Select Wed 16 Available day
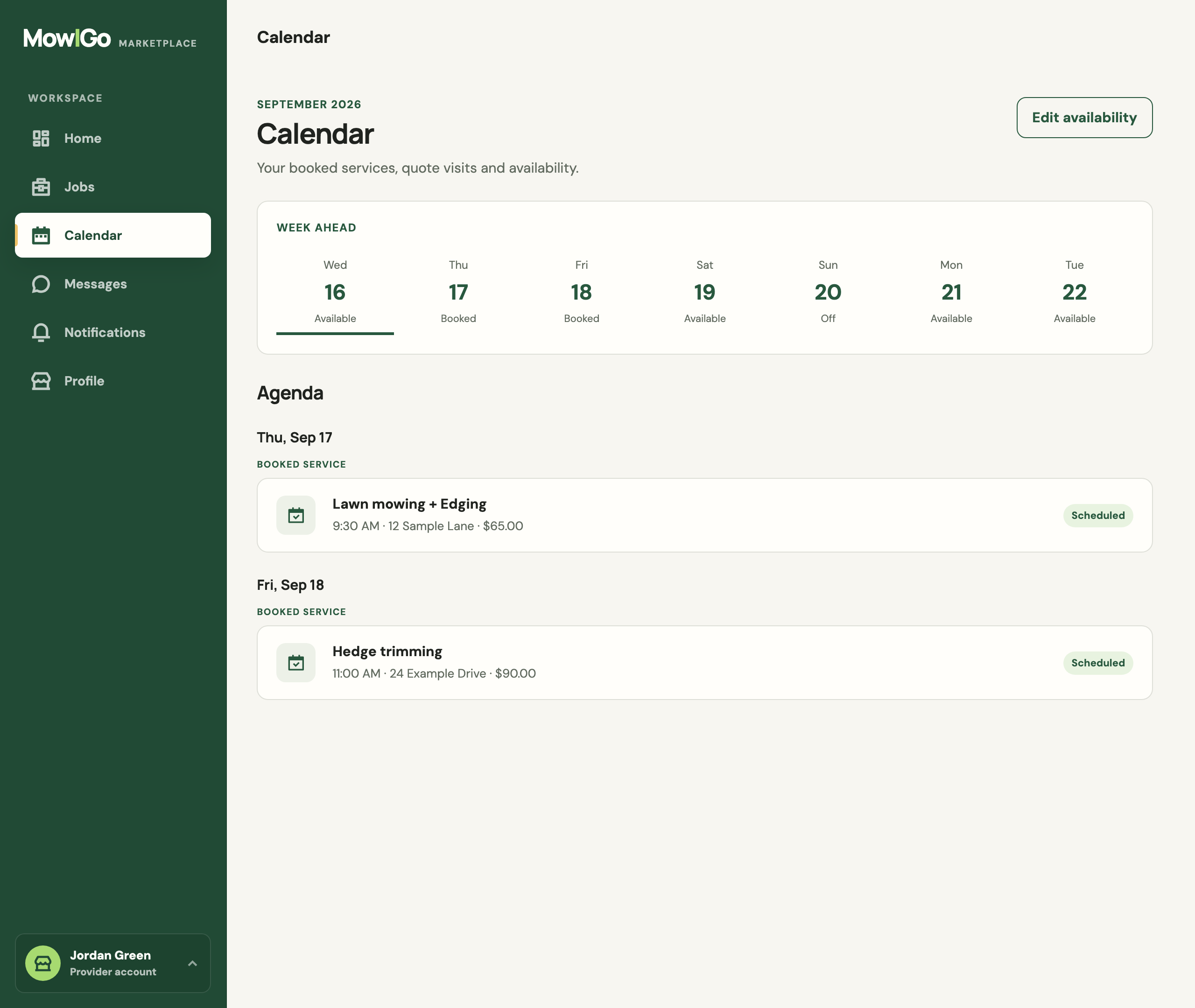This screenshot has width=1195, height=1008. [x=335, y=293]
